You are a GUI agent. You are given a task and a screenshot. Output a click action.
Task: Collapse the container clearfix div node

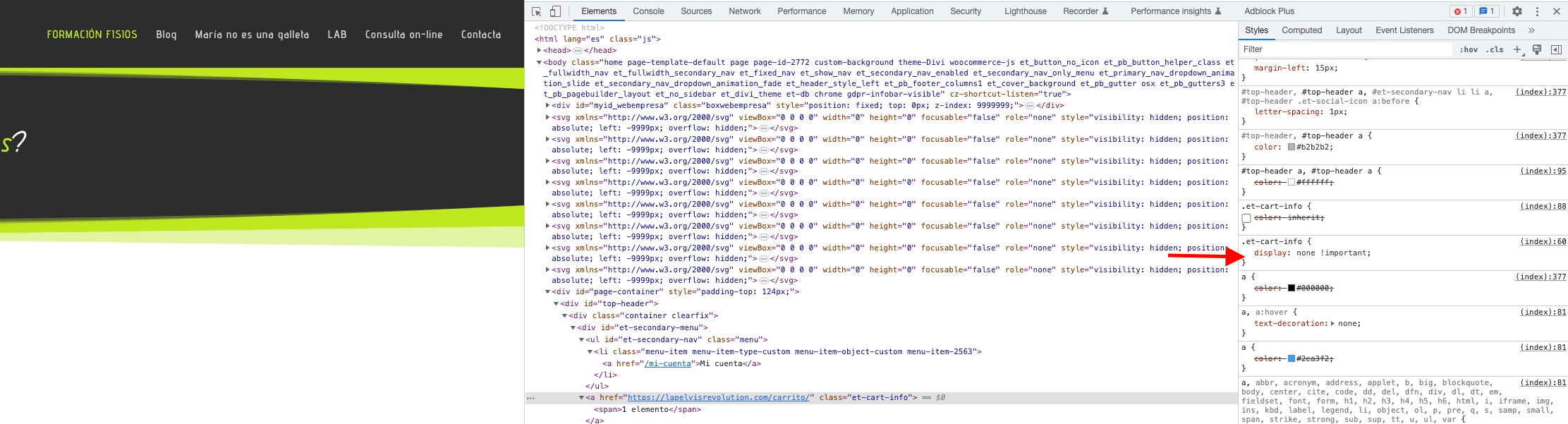coord(565,316)
